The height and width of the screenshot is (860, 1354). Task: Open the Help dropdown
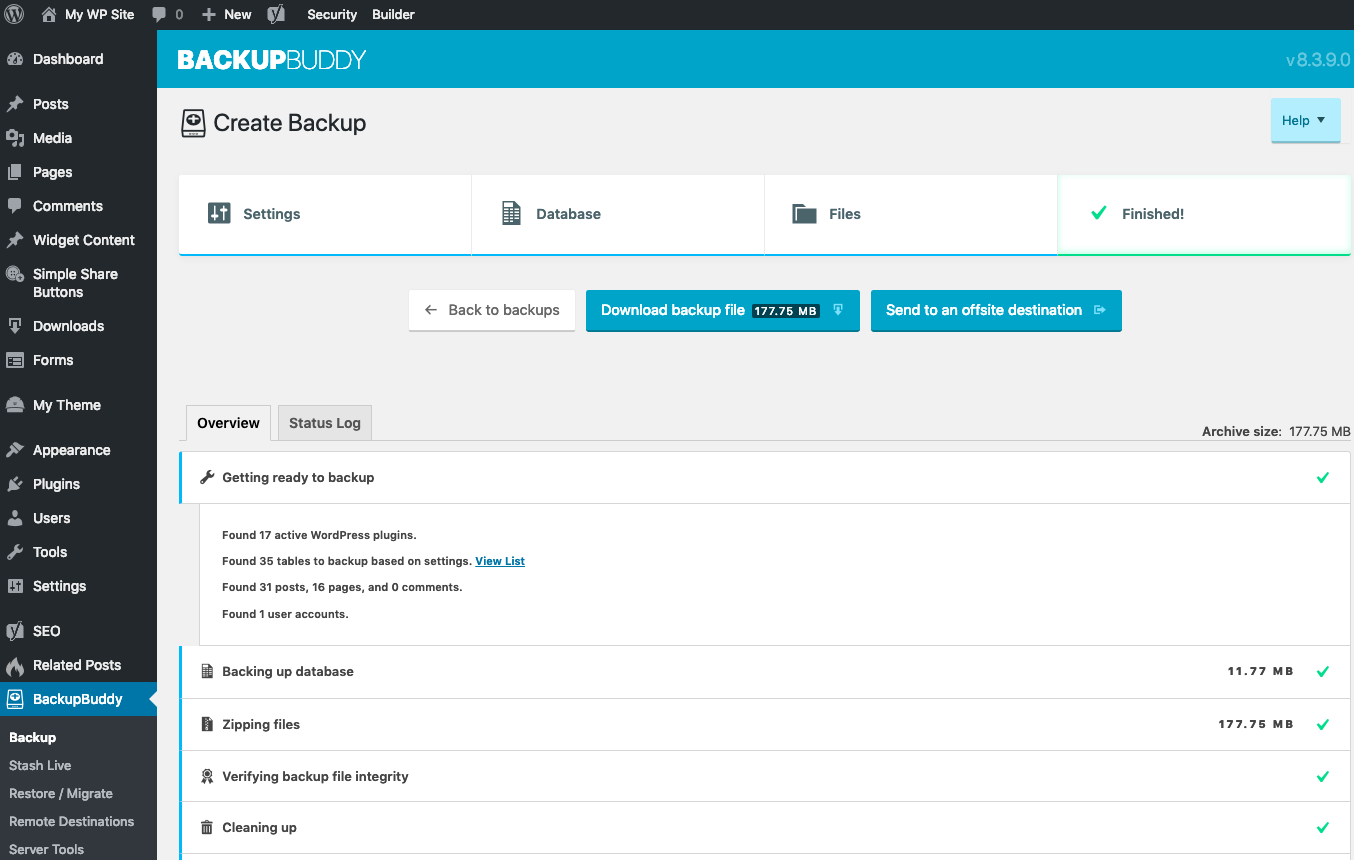pyautogui.click(x=1305, y=120)
